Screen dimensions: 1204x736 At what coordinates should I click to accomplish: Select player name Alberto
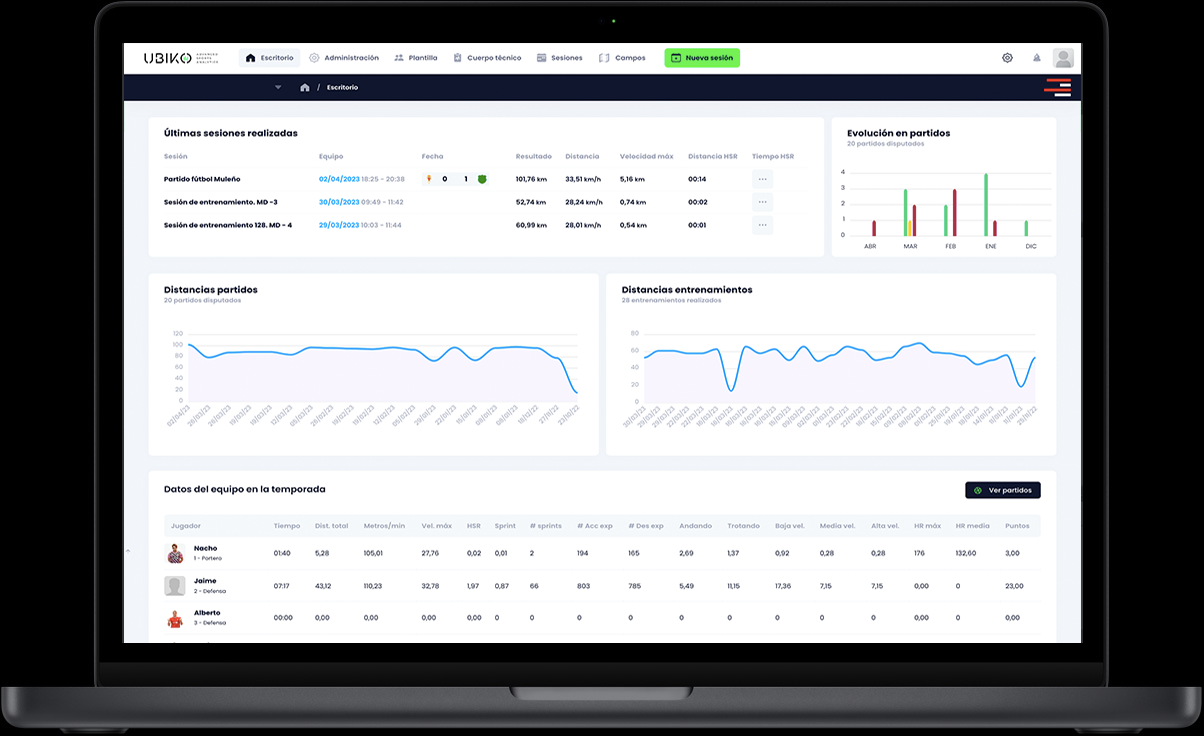207,612
